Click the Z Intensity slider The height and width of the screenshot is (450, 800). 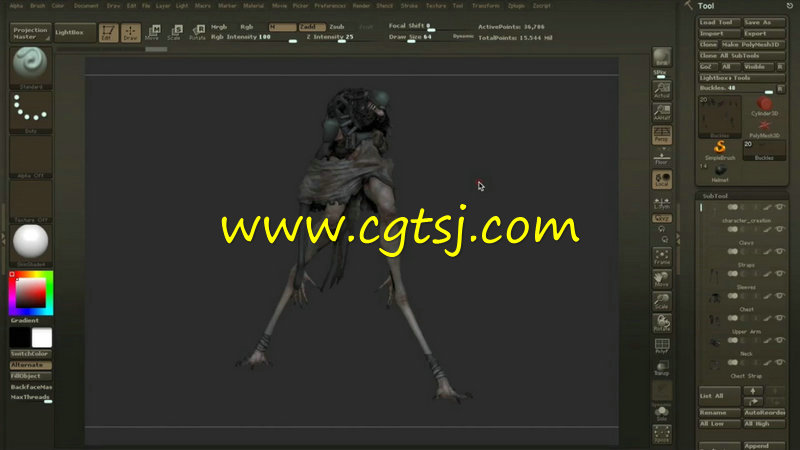(x=330, y=37)
